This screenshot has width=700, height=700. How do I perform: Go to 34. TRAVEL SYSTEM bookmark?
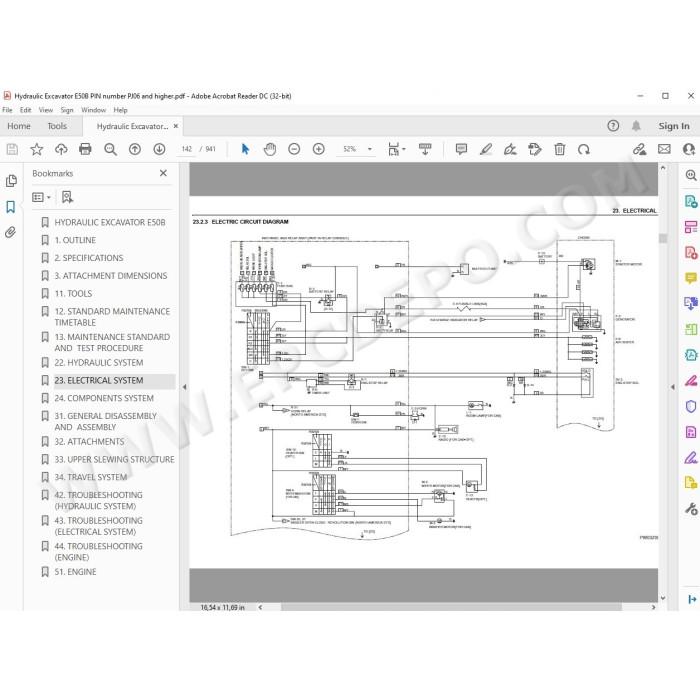coord(91,477)
